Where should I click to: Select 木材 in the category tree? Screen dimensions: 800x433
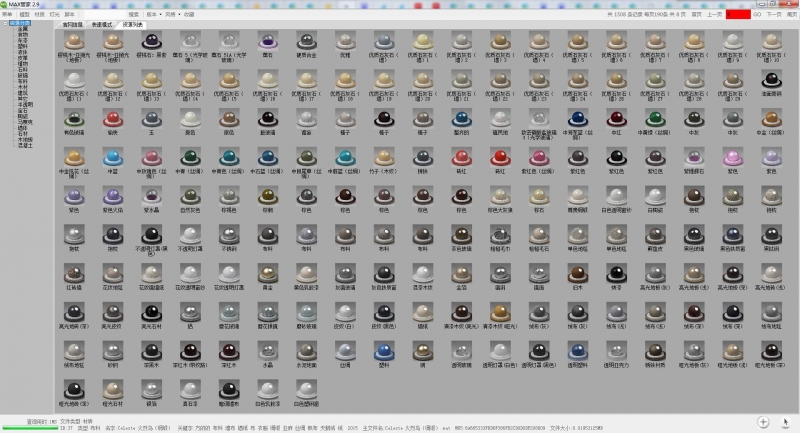pyautogui.click(x=23, y=87)
